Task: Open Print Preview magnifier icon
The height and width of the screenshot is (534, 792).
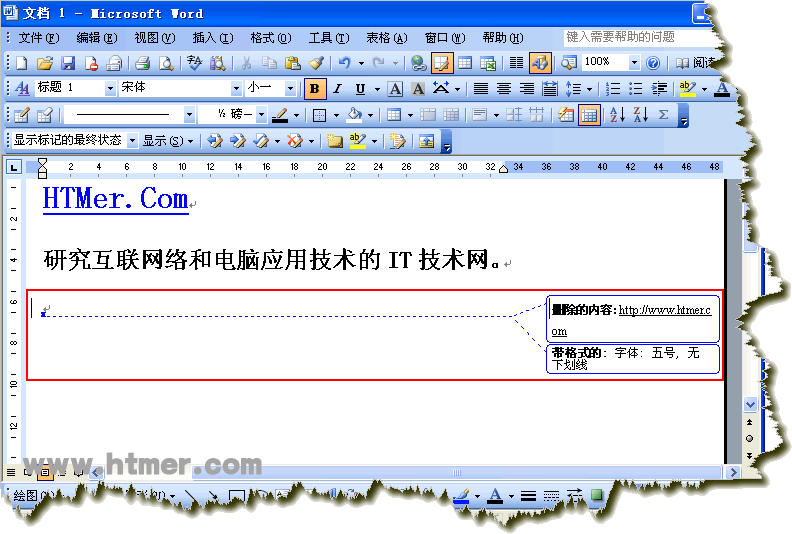Action: click(166, 63)
